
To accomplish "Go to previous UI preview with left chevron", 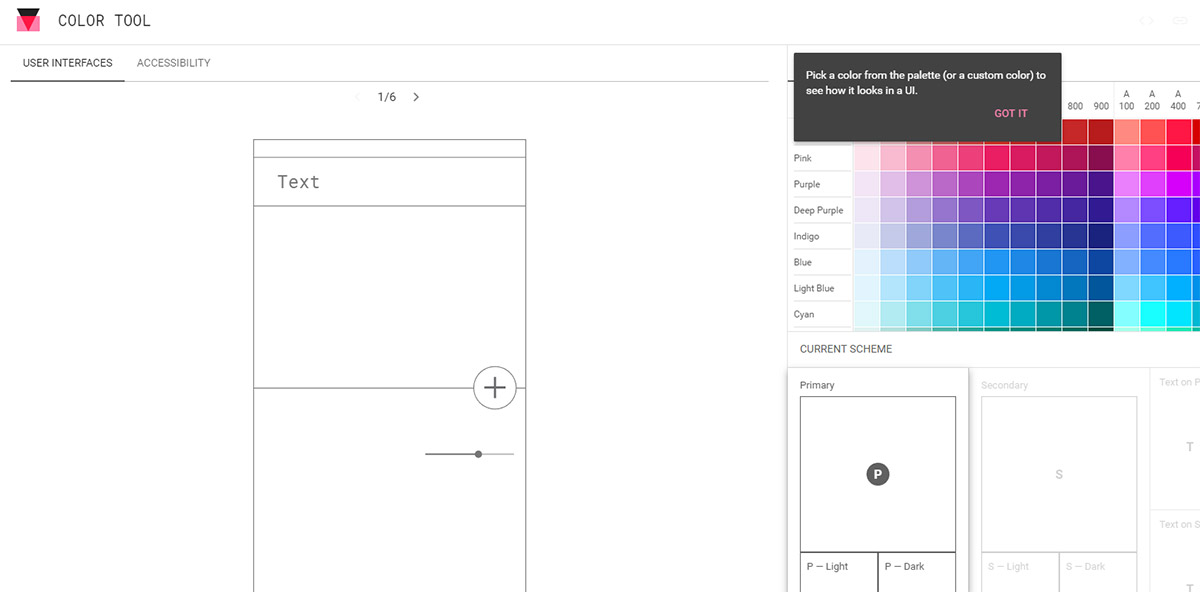I will tap(358, 97).
